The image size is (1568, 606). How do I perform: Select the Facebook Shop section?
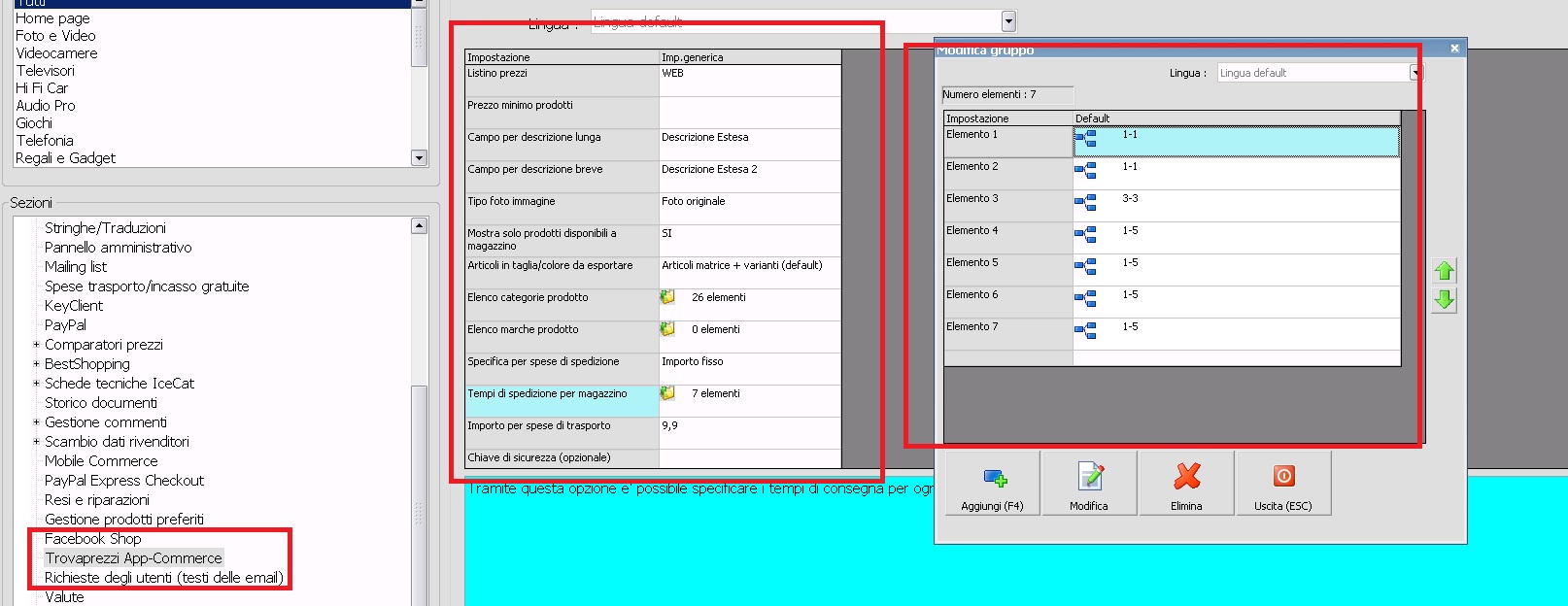[x=93, y=539]
